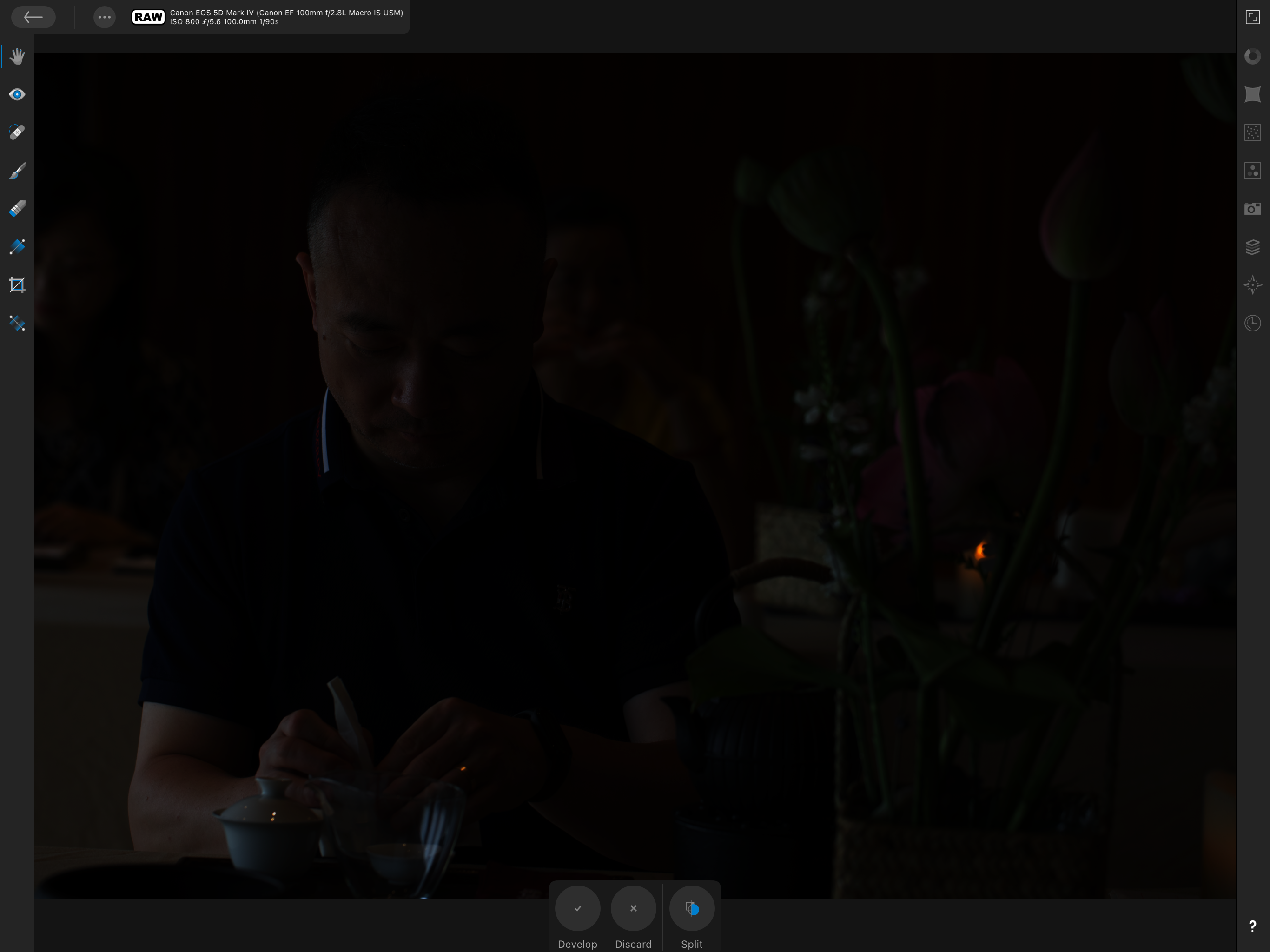Screen dimensions: 1270x952
Task: Click the Develop checkmark button
Action: pyautogui.click(x=577, y=908)
